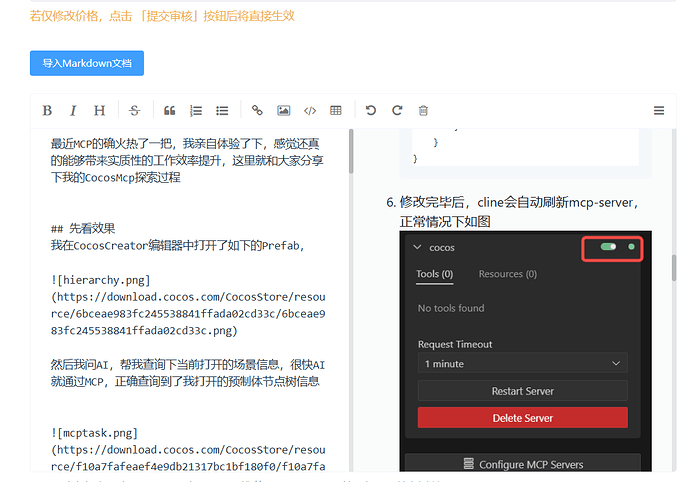Insert a block quote
690x482 pixels.
click(169, 110)
